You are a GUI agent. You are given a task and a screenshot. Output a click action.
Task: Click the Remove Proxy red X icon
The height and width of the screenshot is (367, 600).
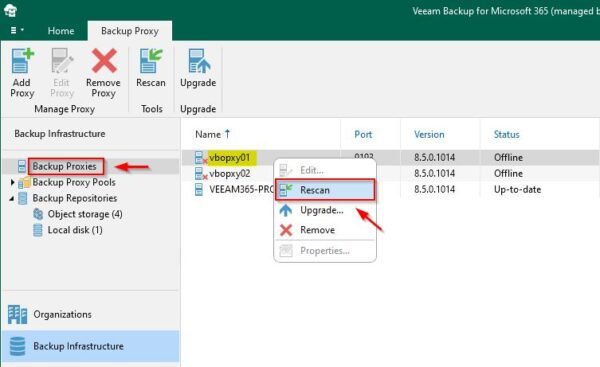(x=104, y=60)
